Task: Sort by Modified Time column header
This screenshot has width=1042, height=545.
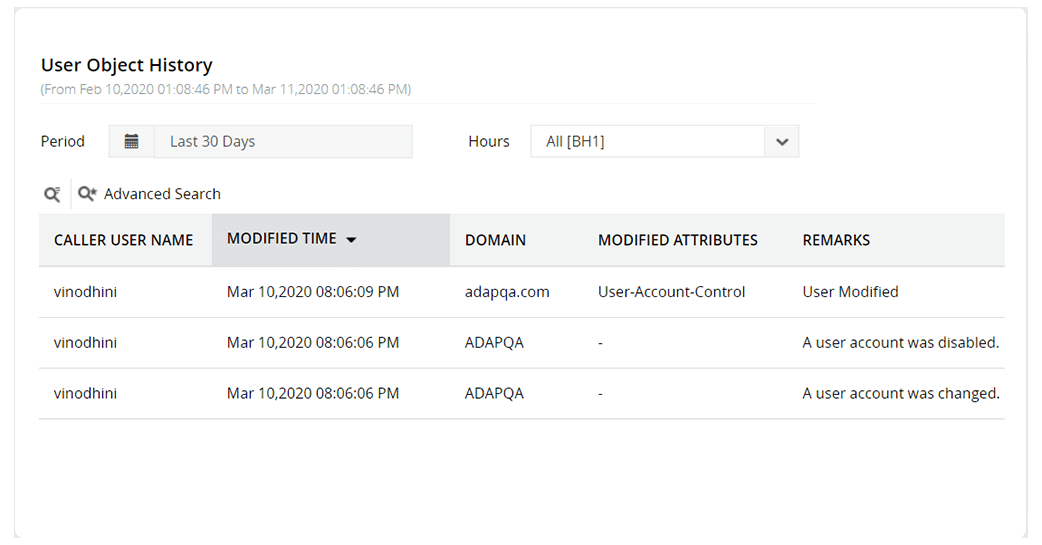Action: tap(282, 239)
